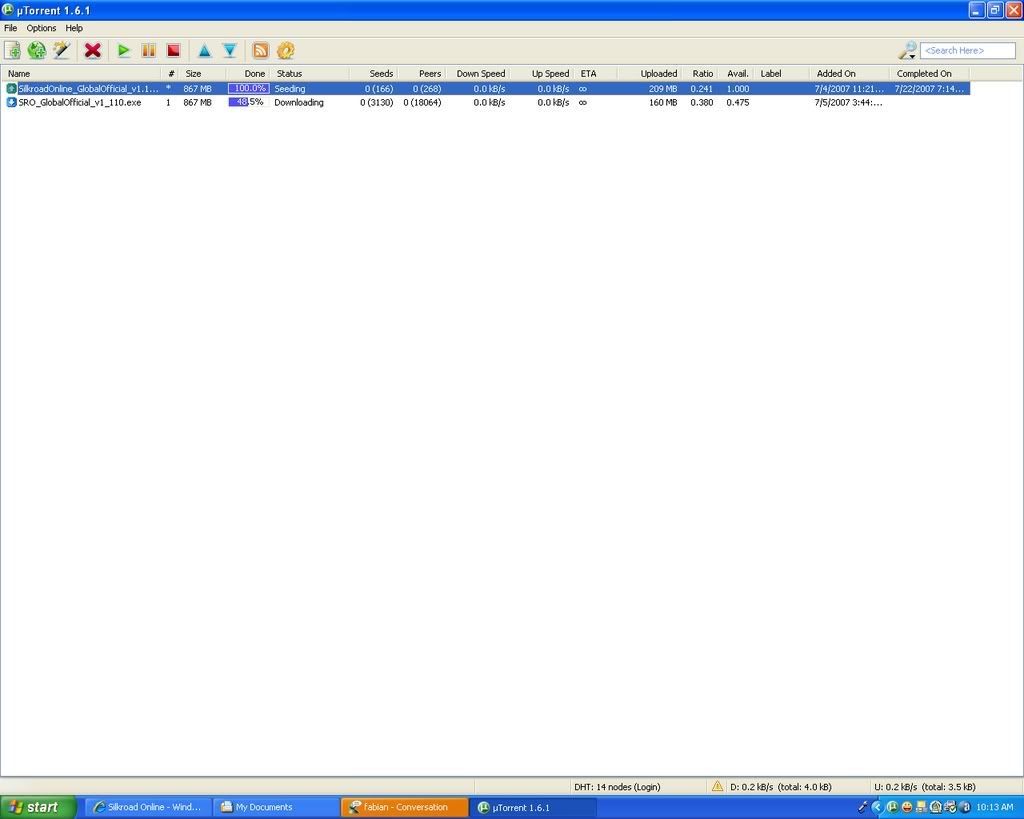Screen dimensions: 1024x819
Task: Click the smiley face messenger tray icon
Action: pyautogui.click(x=907, y=807)
